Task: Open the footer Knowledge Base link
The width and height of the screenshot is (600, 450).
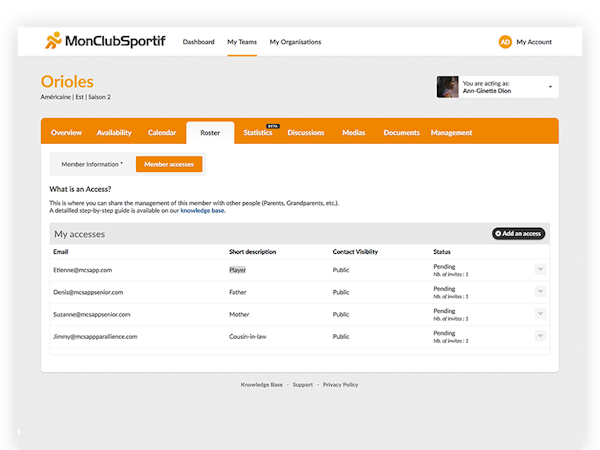Action: pyautogui.click(x=262, y=385)
